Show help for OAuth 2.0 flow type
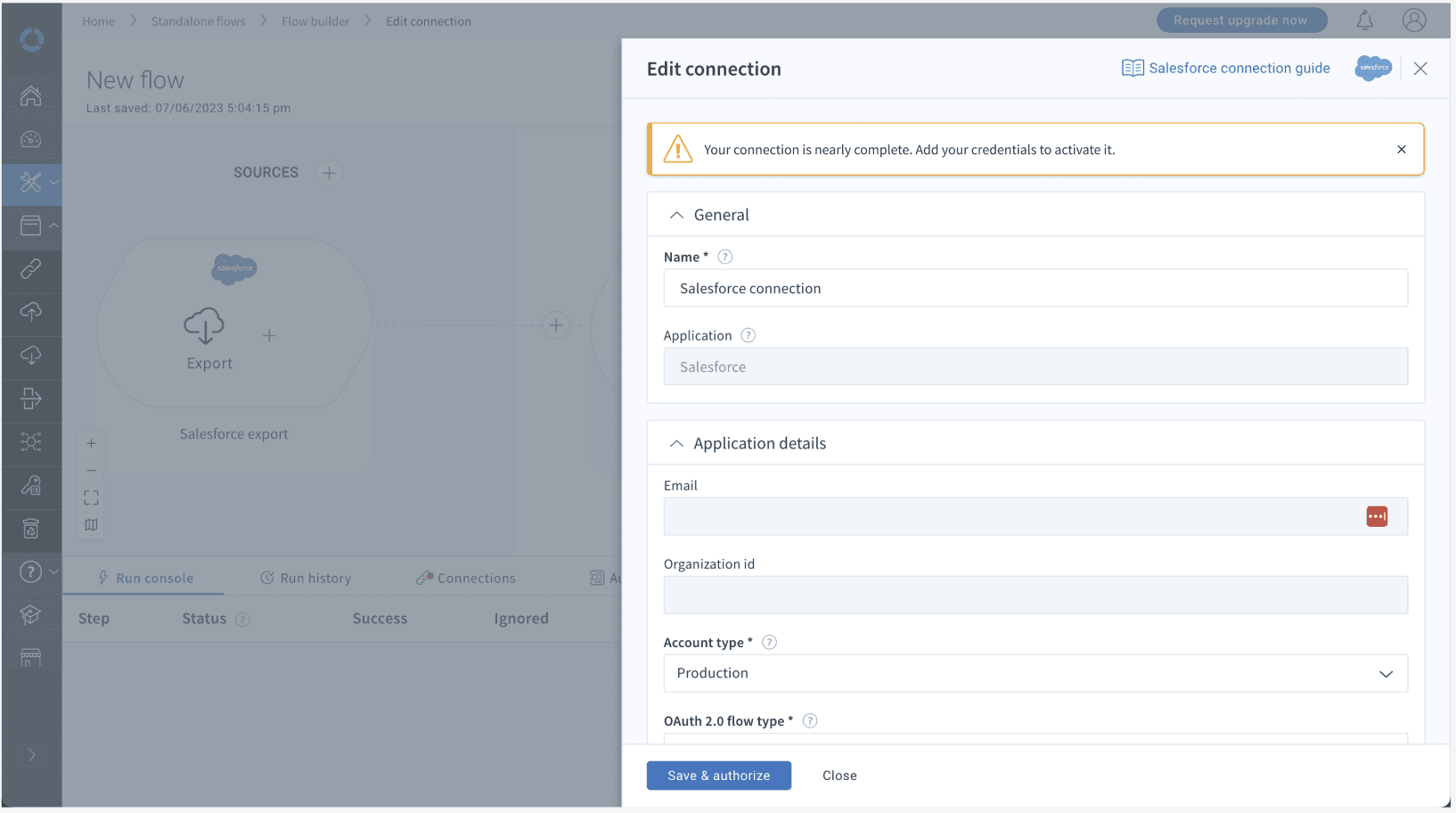Screen dimensions: 1456x813 coord(810,720)
